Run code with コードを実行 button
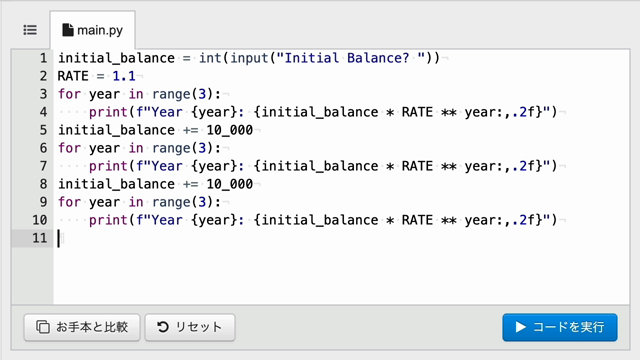Screen dimensions: 640x360 (x=560, y=327)
